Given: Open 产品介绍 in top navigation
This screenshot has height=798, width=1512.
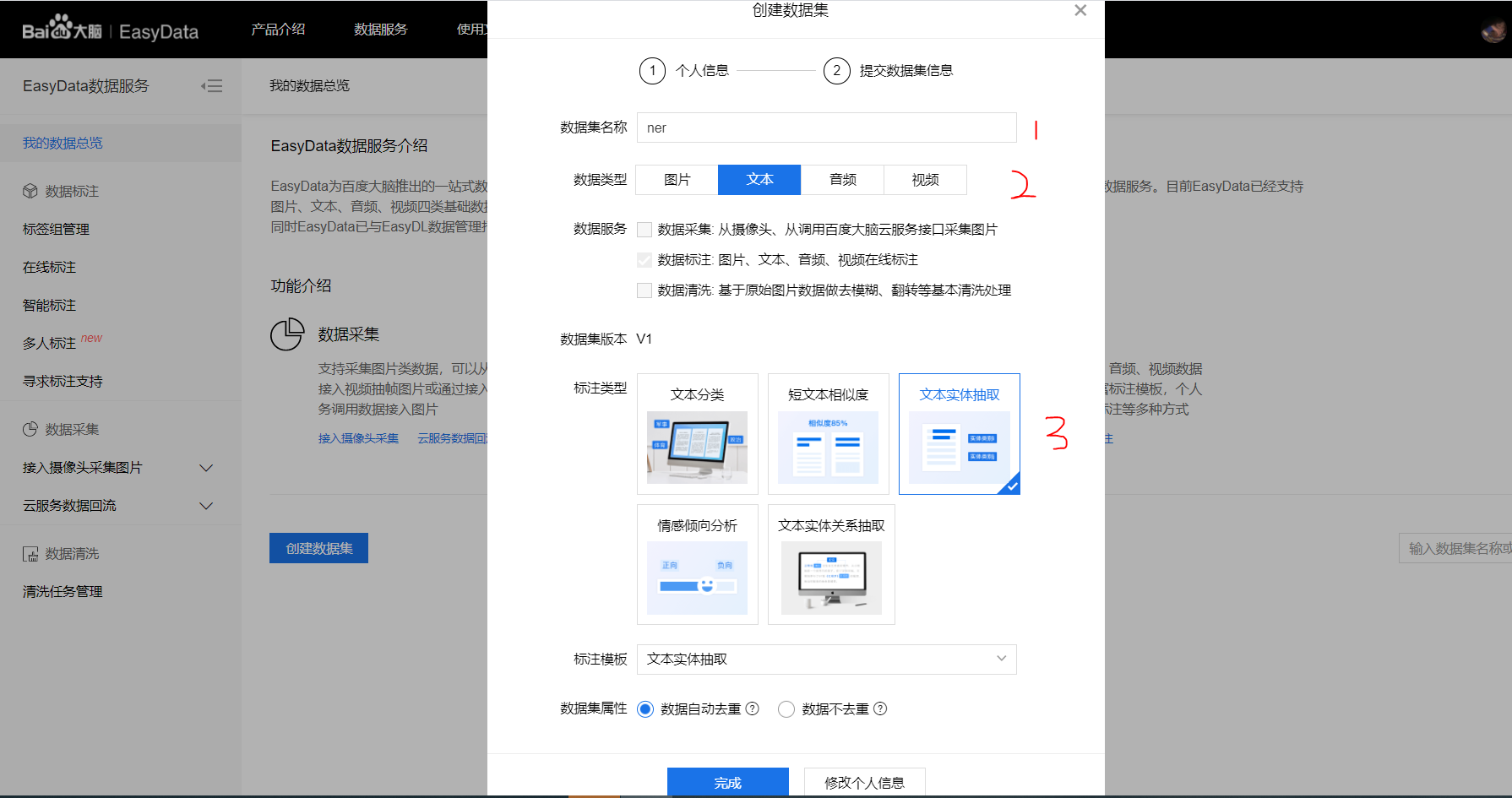Looking at the screenshot, I should 278,30.
